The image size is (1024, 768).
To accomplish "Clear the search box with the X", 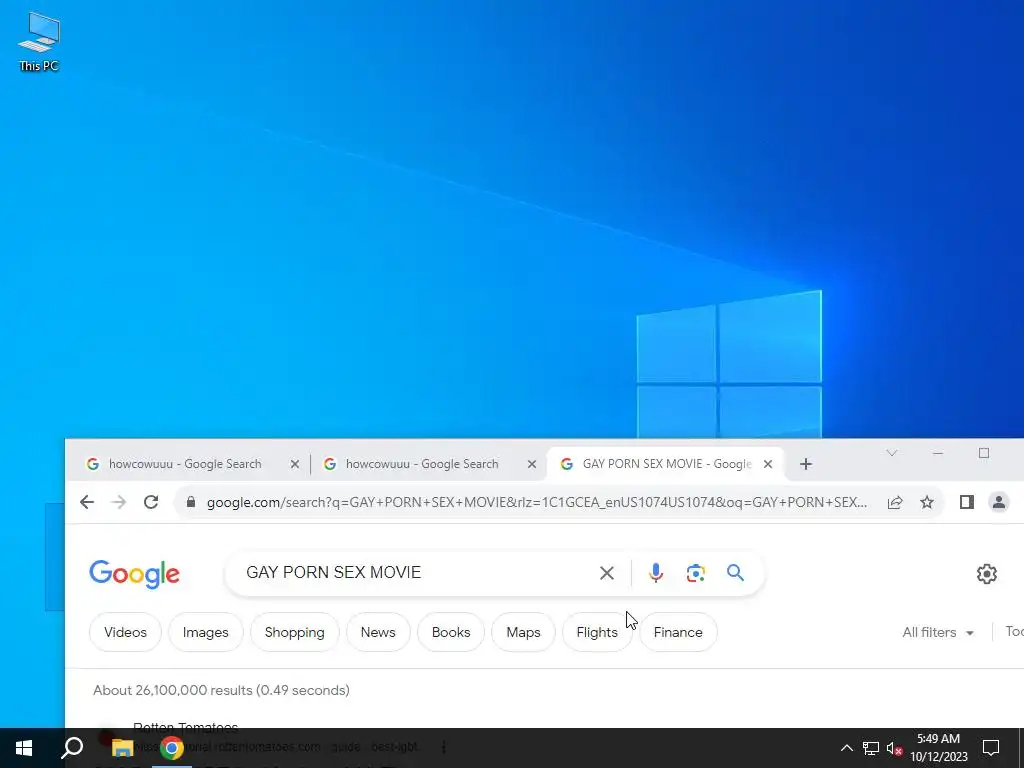I will pos(607,573).
